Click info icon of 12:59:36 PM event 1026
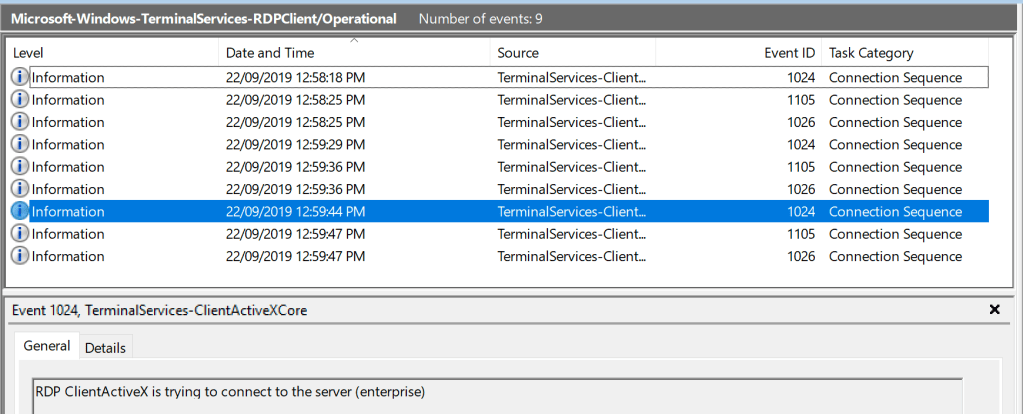 point(20,189)
